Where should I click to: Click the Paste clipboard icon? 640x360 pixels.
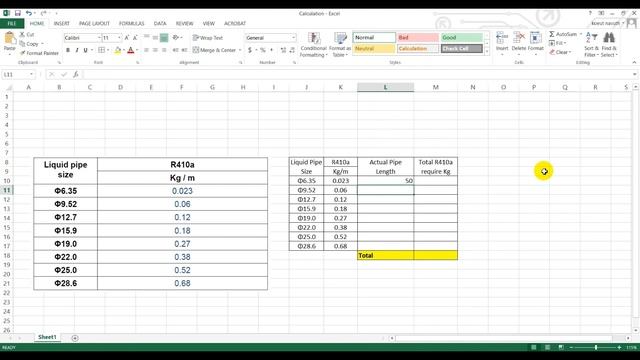tap(9, 39)
